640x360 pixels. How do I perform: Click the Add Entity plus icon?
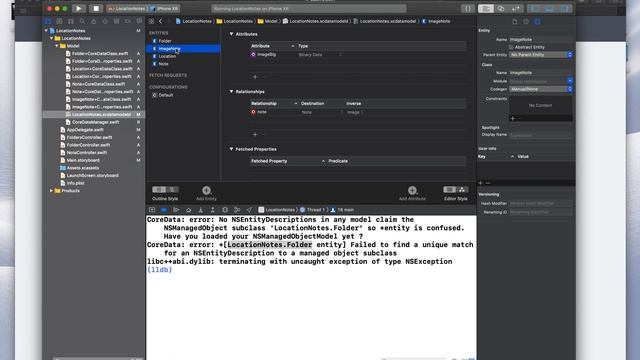pyautogui.click(x=206, y=190)
